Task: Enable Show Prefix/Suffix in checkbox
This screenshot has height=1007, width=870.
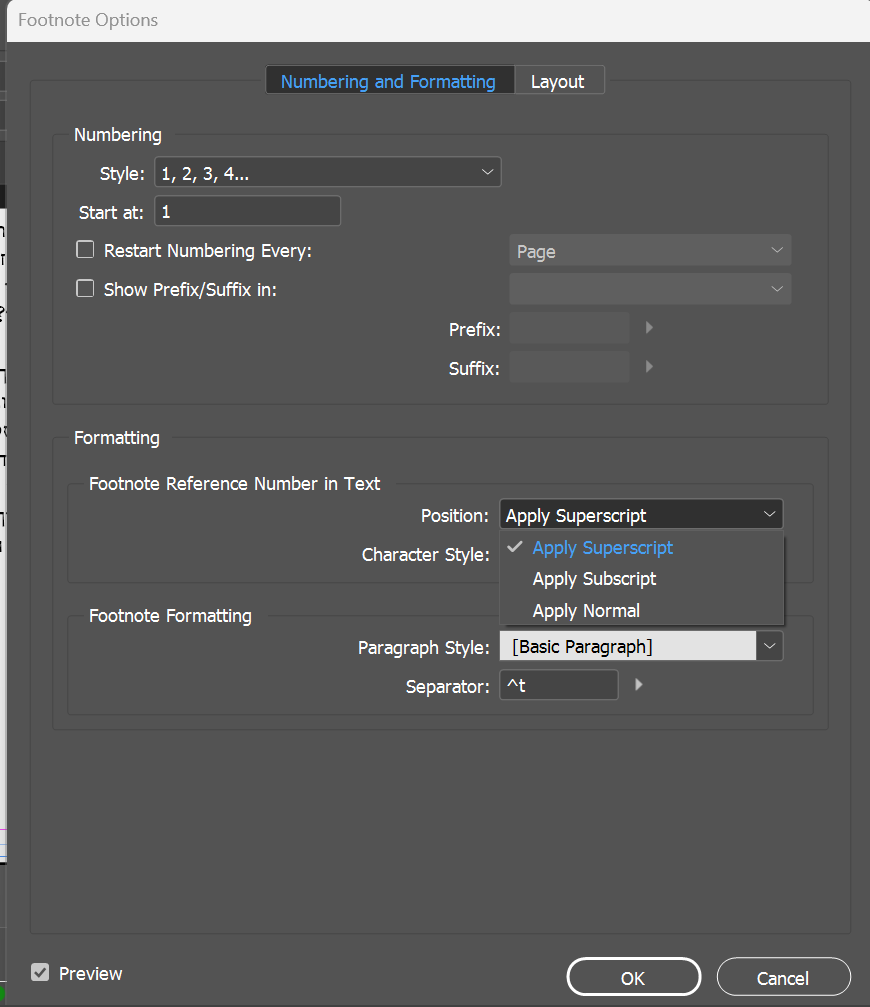Action: click(x=86, y=289)
